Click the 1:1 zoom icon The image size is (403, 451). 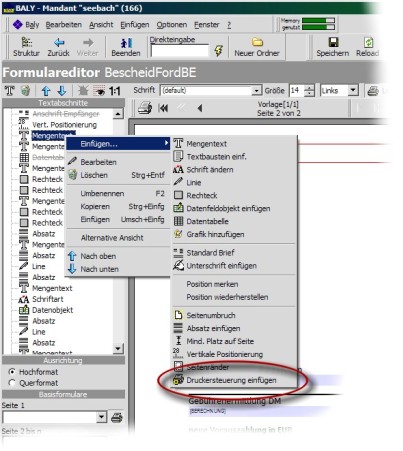(115, 91)
